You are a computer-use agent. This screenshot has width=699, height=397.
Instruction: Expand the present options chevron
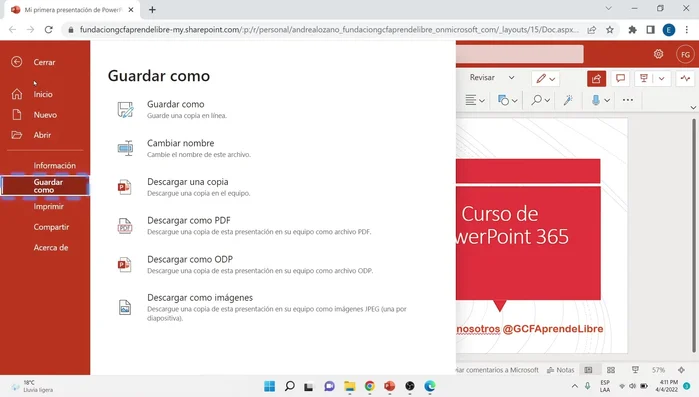662,78
